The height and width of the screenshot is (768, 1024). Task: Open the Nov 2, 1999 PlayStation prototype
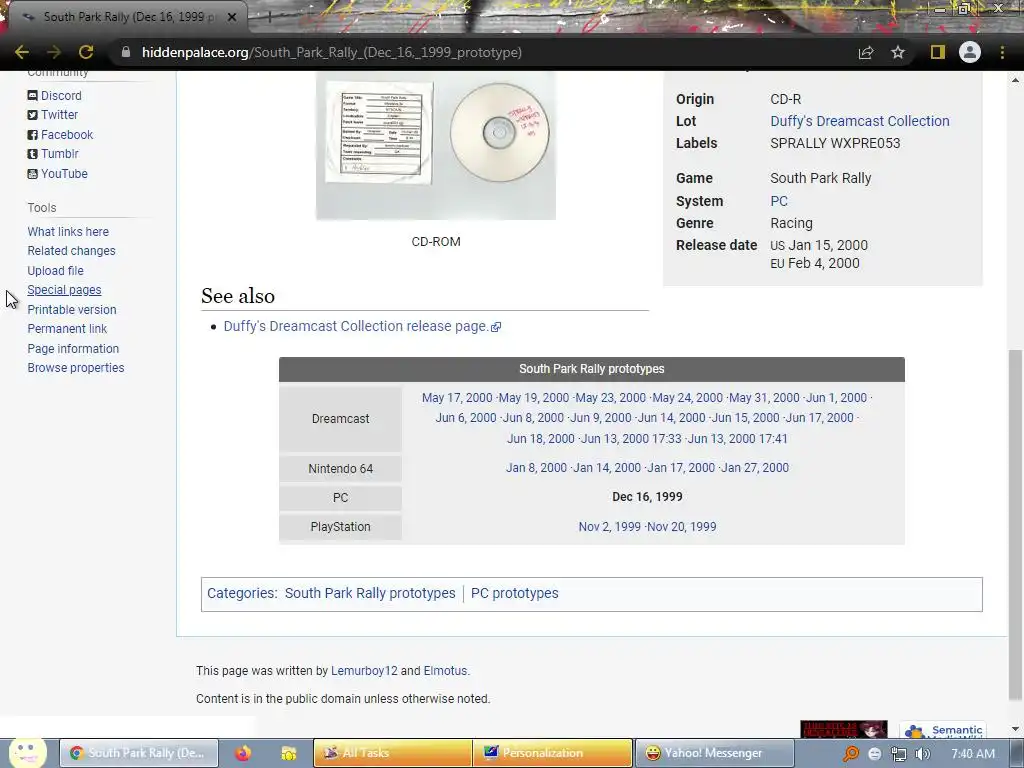click(x=609, y=527)
